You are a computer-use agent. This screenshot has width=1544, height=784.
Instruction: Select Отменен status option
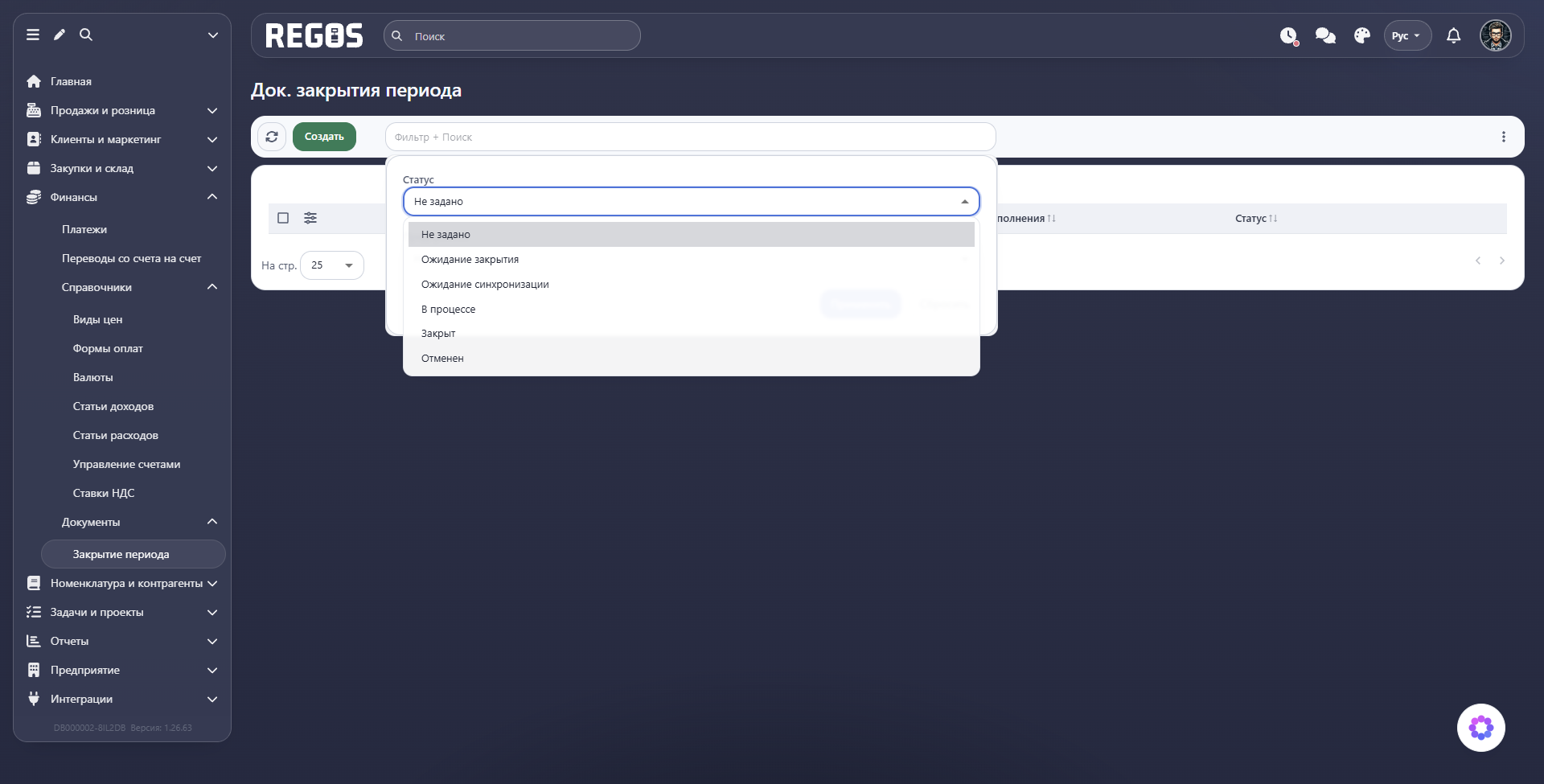point(692,359)
